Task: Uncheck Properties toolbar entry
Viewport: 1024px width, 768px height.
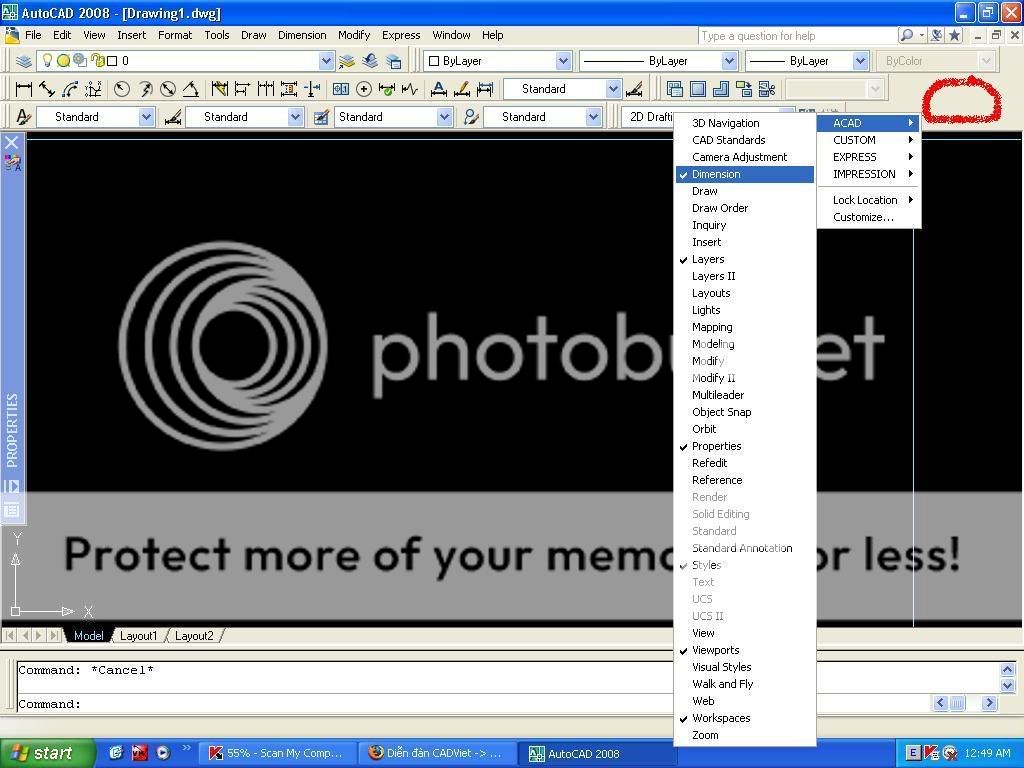Action: [744, 446]
